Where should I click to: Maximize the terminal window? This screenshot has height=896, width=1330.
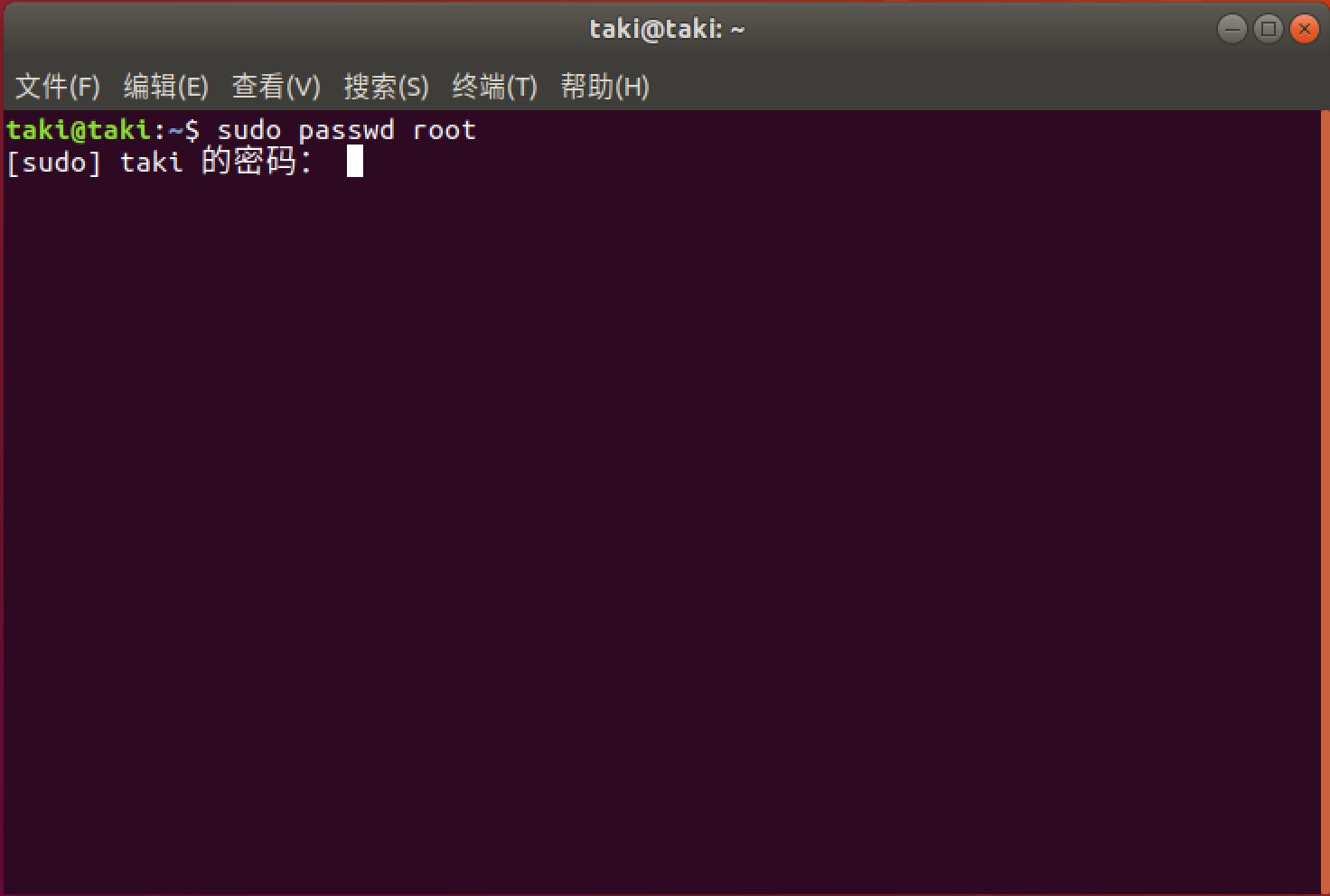[x=1269, y=29]
